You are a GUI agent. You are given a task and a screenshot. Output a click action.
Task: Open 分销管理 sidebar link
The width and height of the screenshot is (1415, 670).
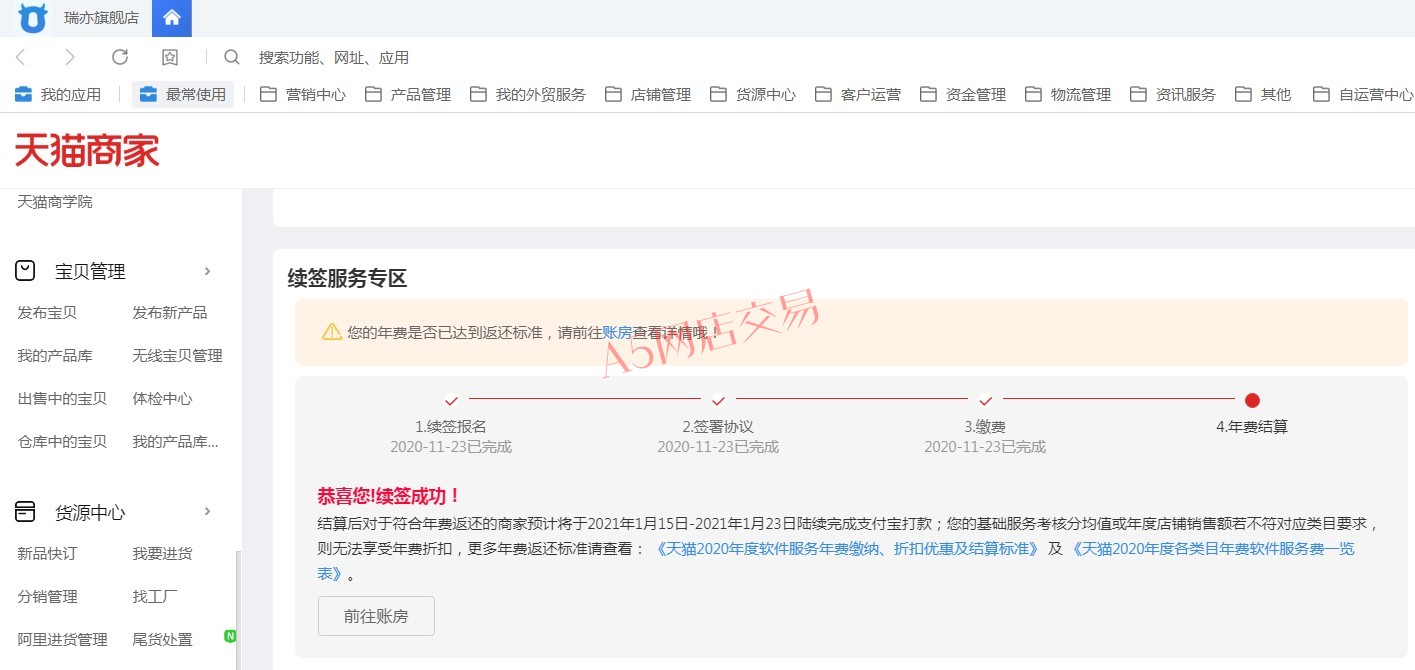(x=47, y=597)
